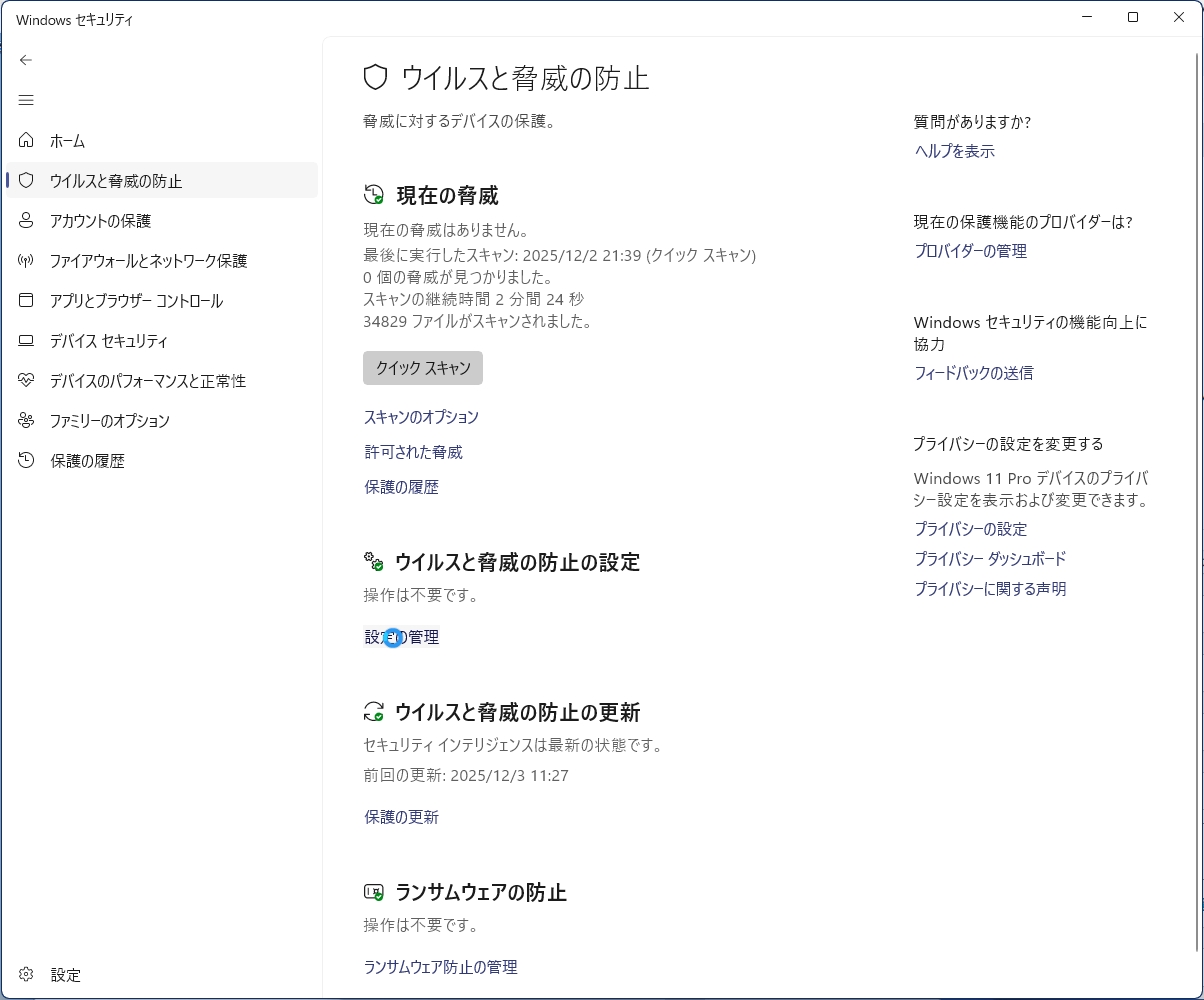
Task: Start a scan with クイック スキャン button
Action: [x=422, y=368]
